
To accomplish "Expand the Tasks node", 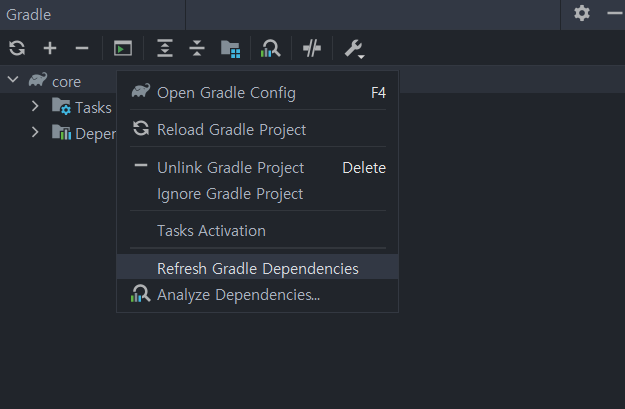I will (x=35, y=106).
